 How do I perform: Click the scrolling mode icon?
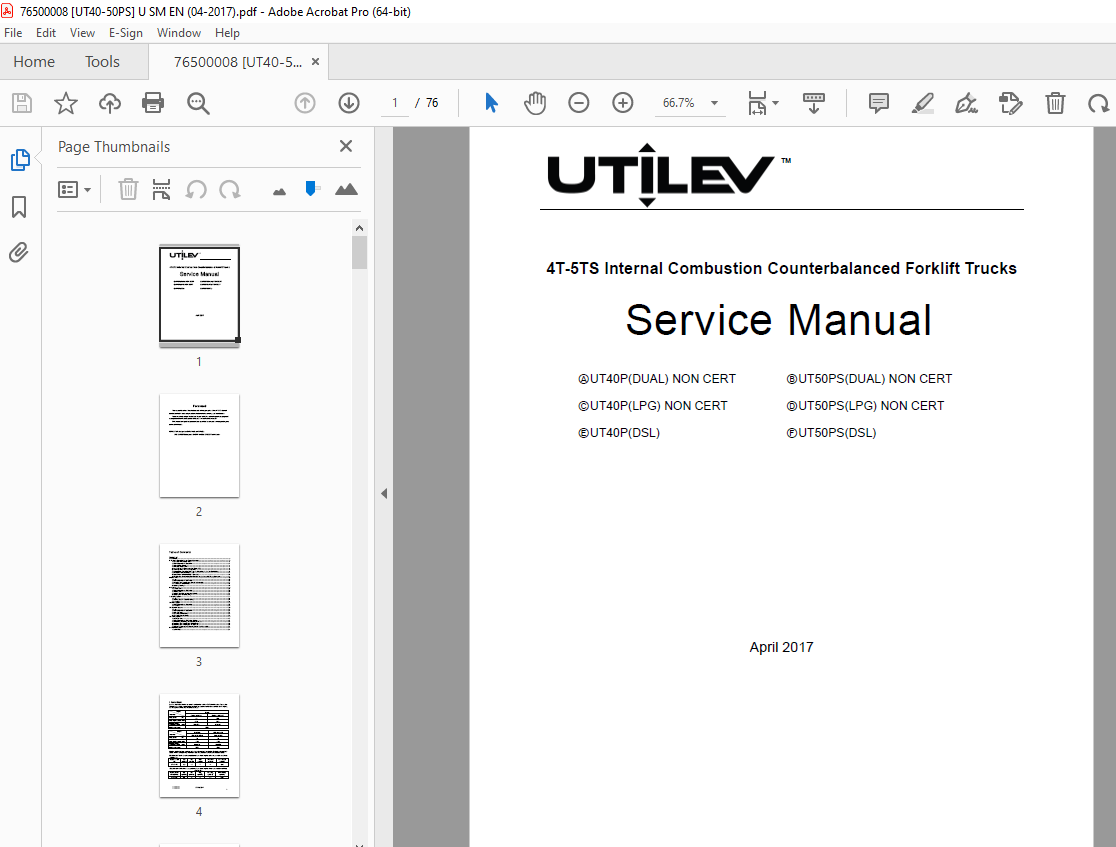point(814,103)
